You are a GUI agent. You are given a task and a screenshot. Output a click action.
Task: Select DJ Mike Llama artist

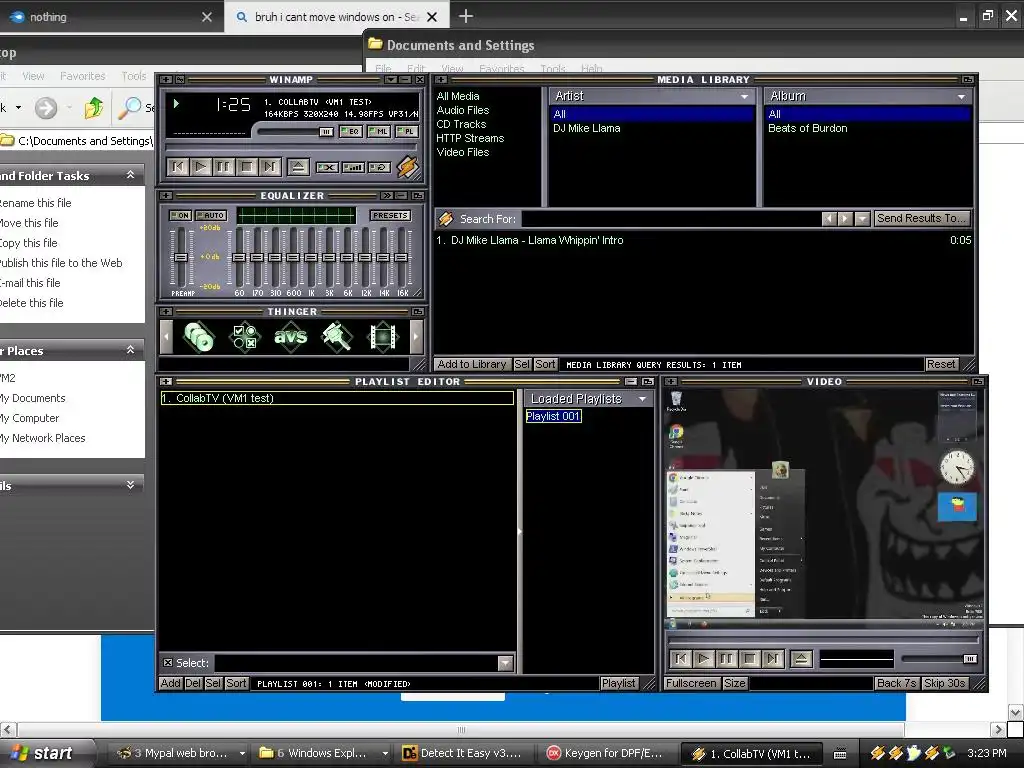coord(586,128)
